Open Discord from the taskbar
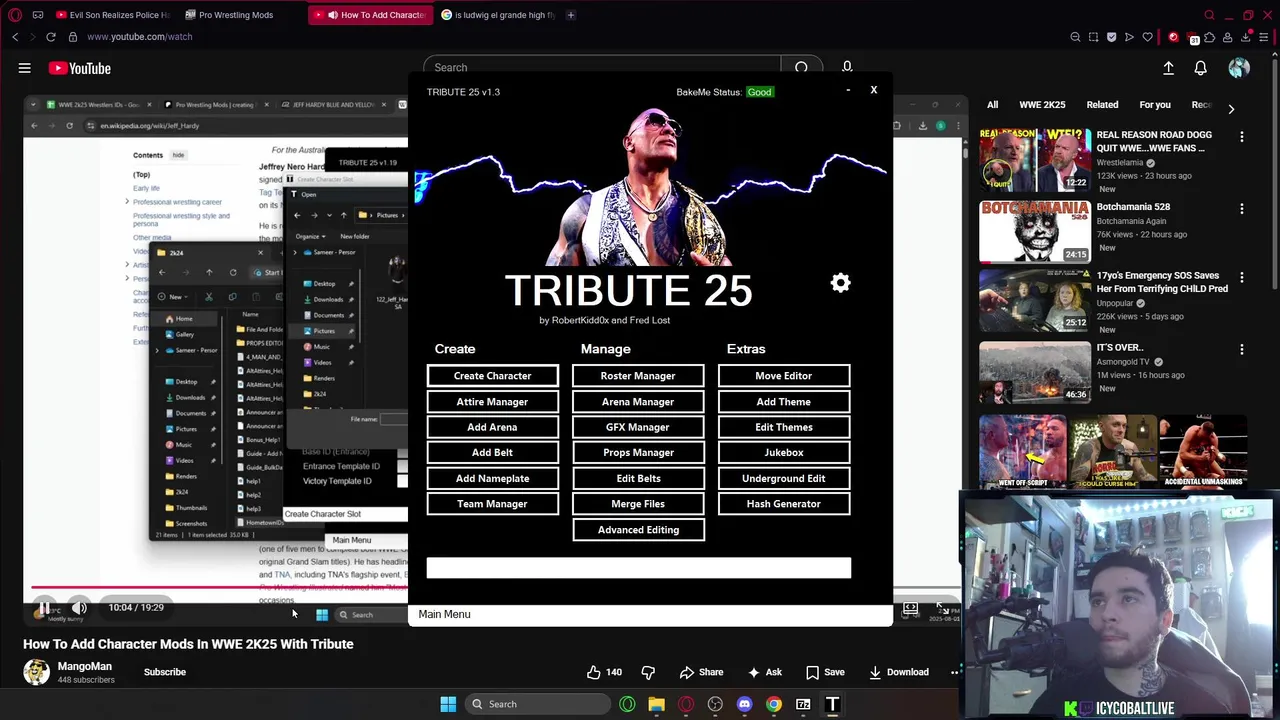This screenshot has width=1280, height=720. point(744,704)
